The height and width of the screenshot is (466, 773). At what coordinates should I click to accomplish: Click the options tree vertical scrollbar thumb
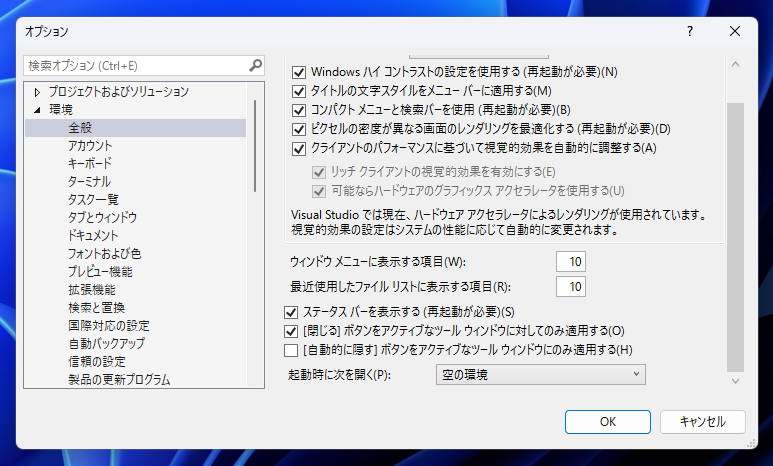coord(255,146)
